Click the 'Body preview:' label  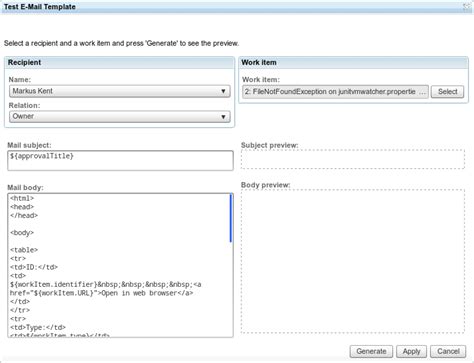[x=266, y=185]
